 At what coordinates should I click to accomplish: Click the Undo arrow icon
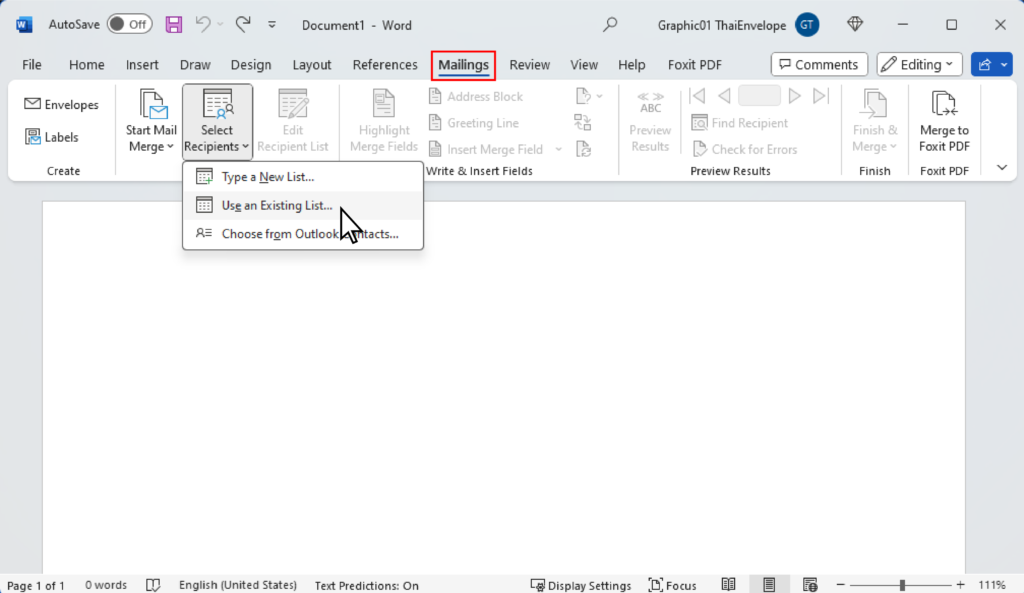203,25
